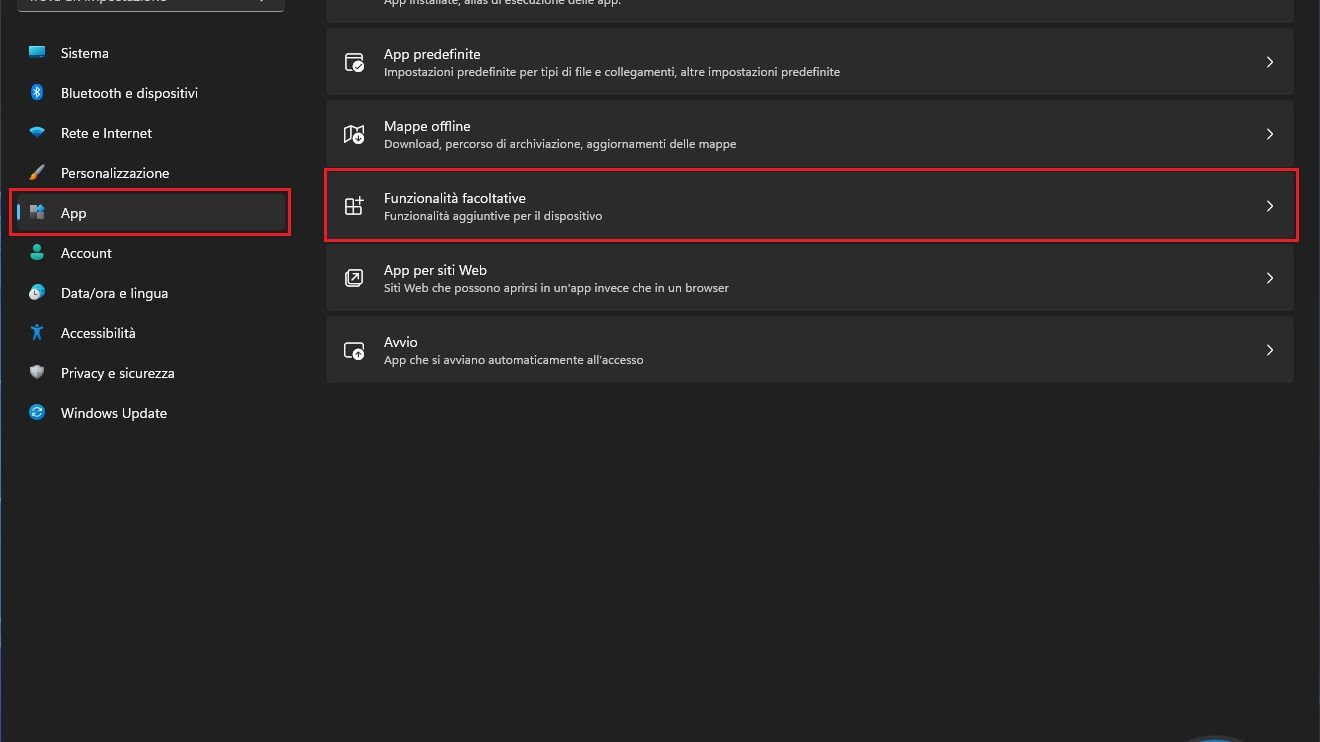Expand Funzionalità facoltative chevron arrow
The image size is (1320, 742).
[1270, 206]
